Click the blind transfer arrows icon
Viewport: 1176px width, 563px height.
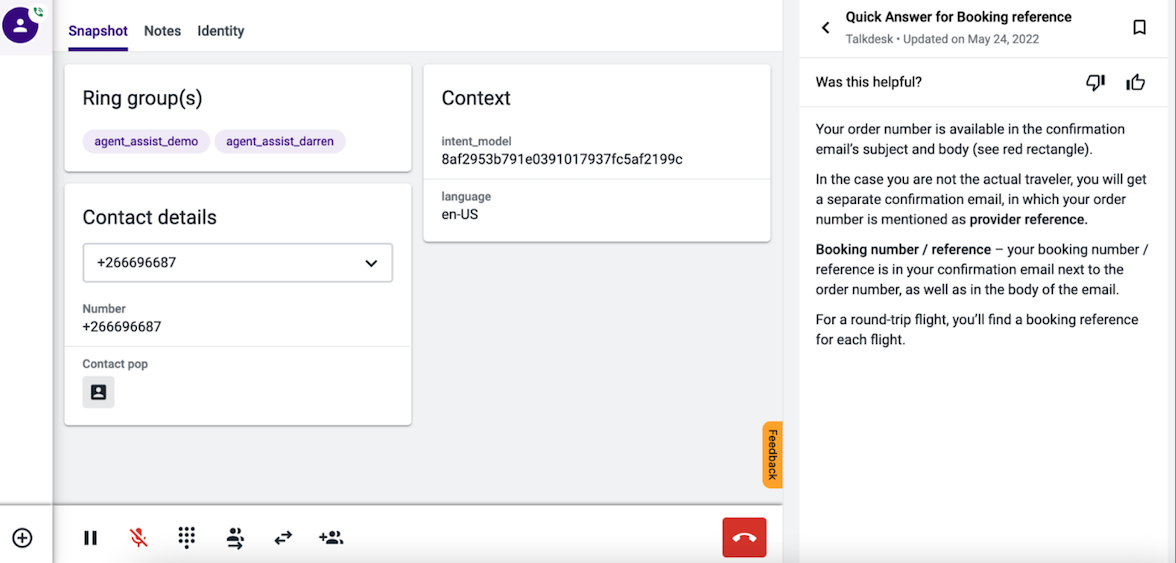coord(283,538)
